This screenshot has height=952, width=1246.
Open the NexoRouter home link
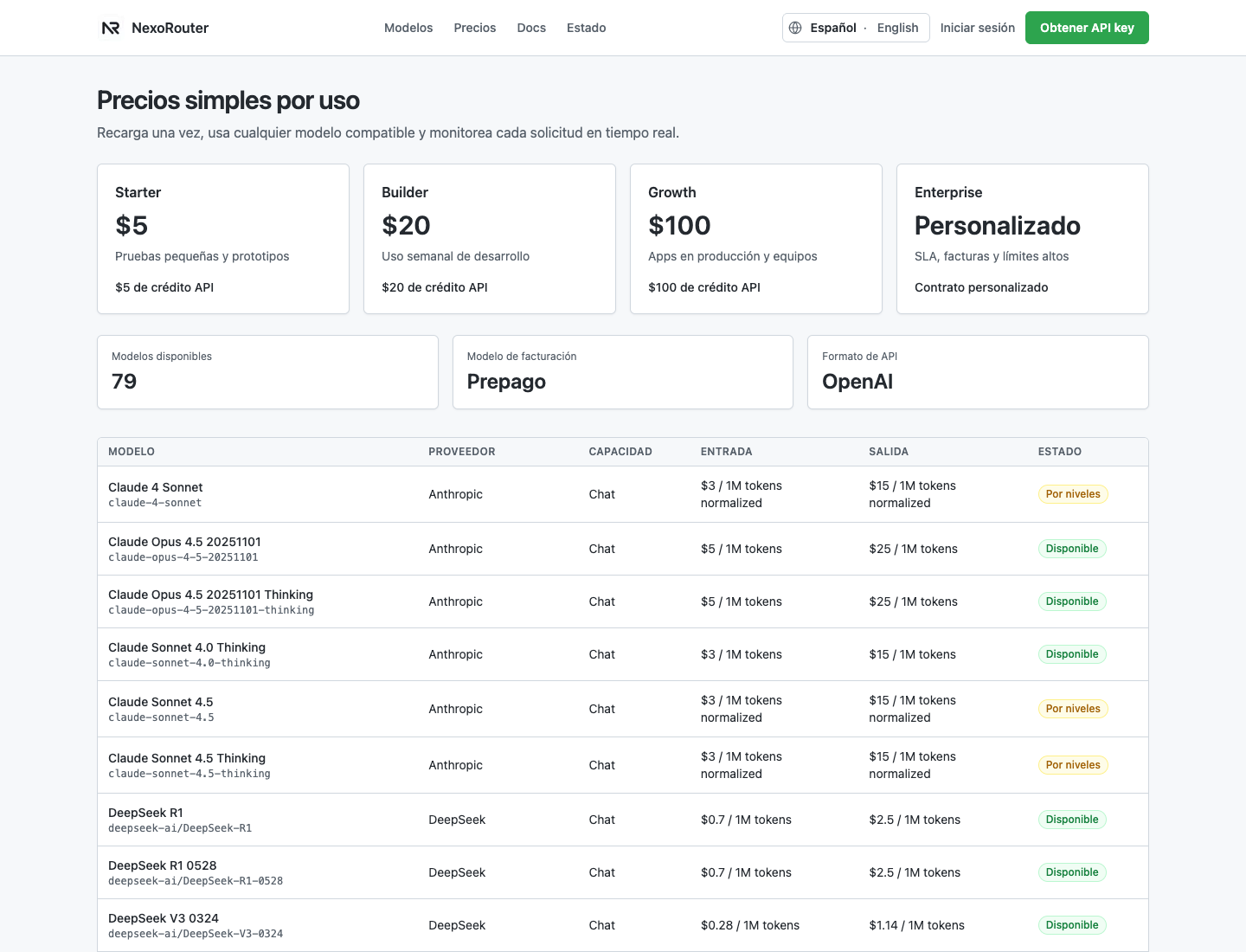[155, 28]
